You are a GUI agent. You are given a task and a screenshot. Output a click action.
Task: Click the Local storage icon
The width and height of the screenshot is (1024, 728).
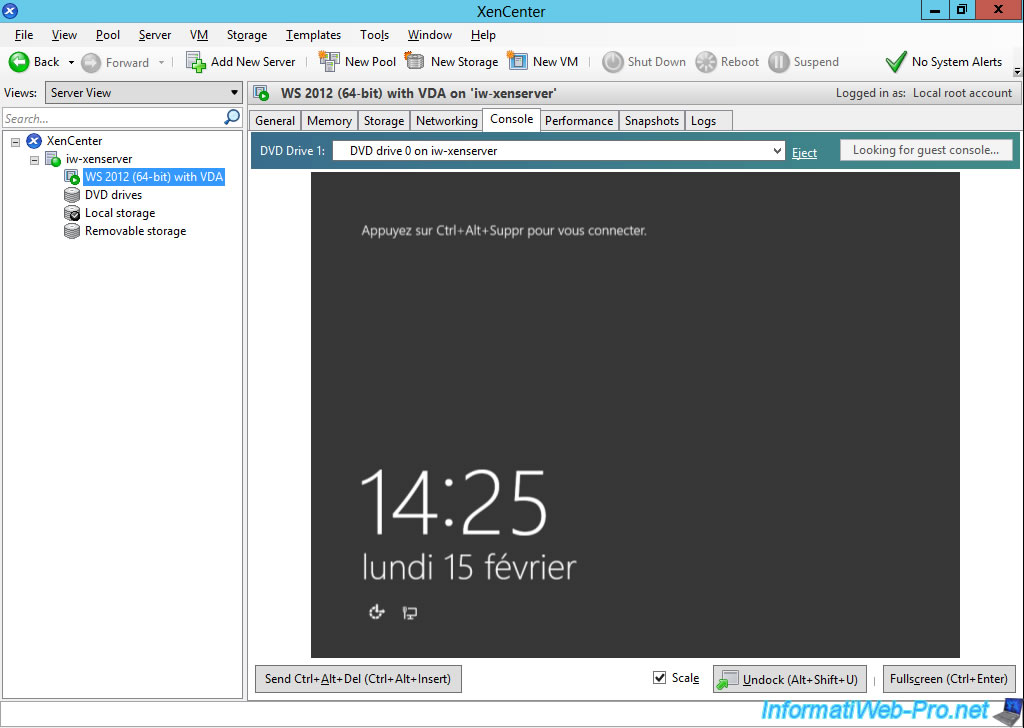72,213
